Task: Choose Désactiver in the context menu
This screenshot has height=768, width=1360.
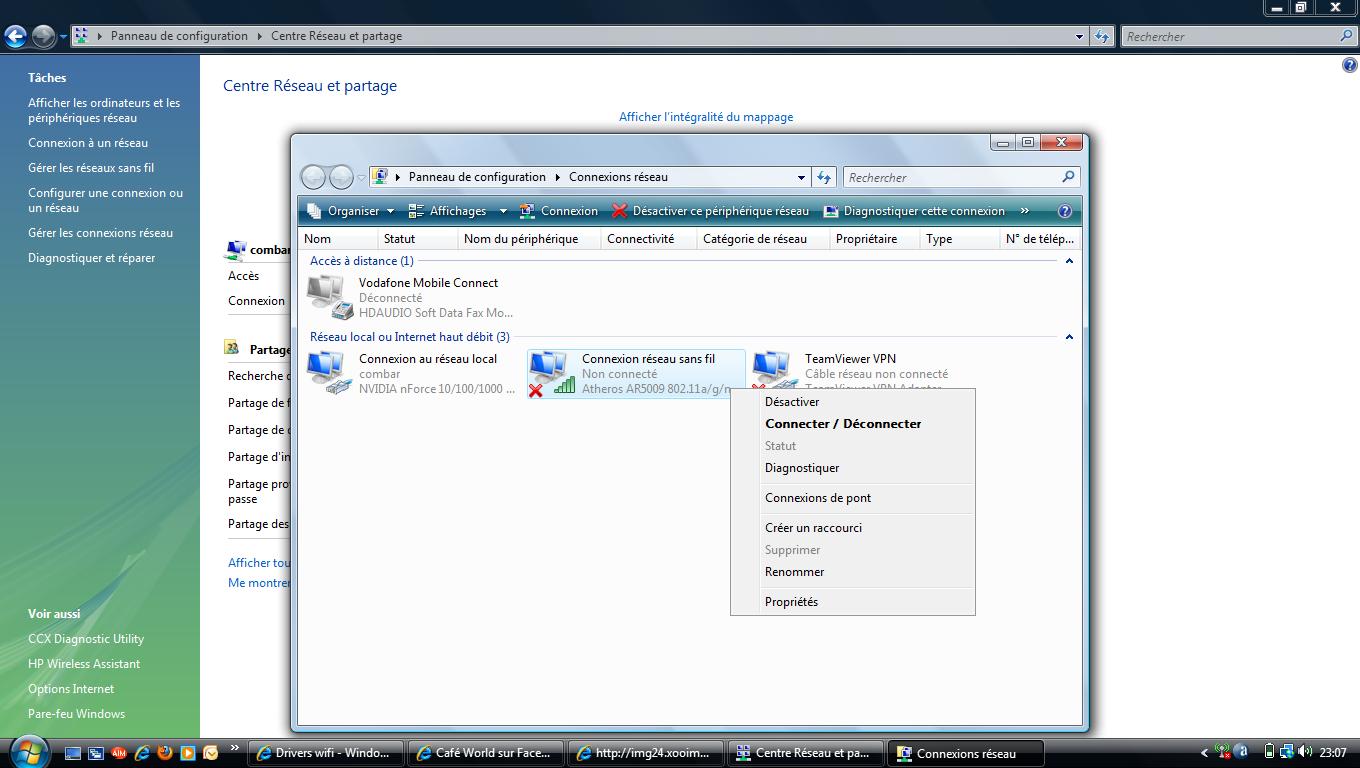Action: [x=792, y=402]
